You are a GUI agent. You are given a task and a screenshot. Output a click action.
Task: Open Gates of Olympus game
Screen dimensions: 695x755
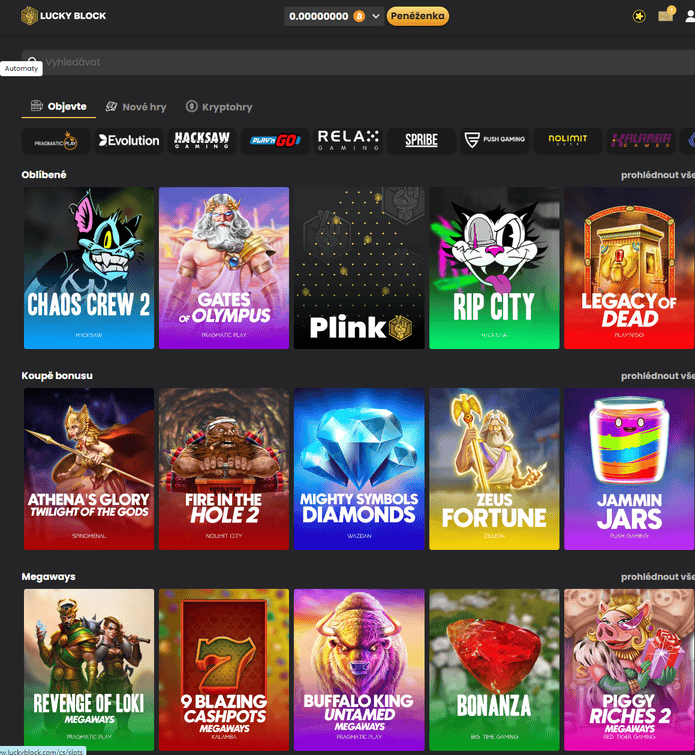coord(224,268)
